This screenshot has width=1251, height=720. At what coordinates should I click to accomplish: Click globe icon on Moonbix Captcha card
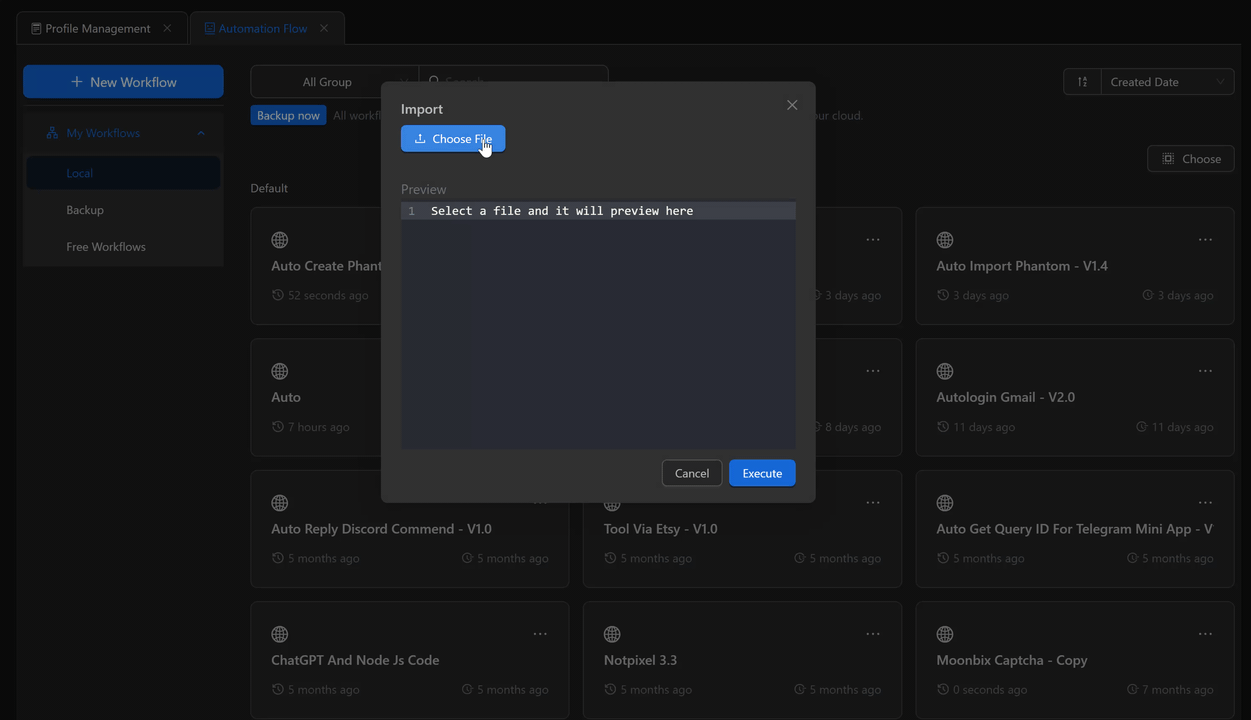[x=945, y=634]
